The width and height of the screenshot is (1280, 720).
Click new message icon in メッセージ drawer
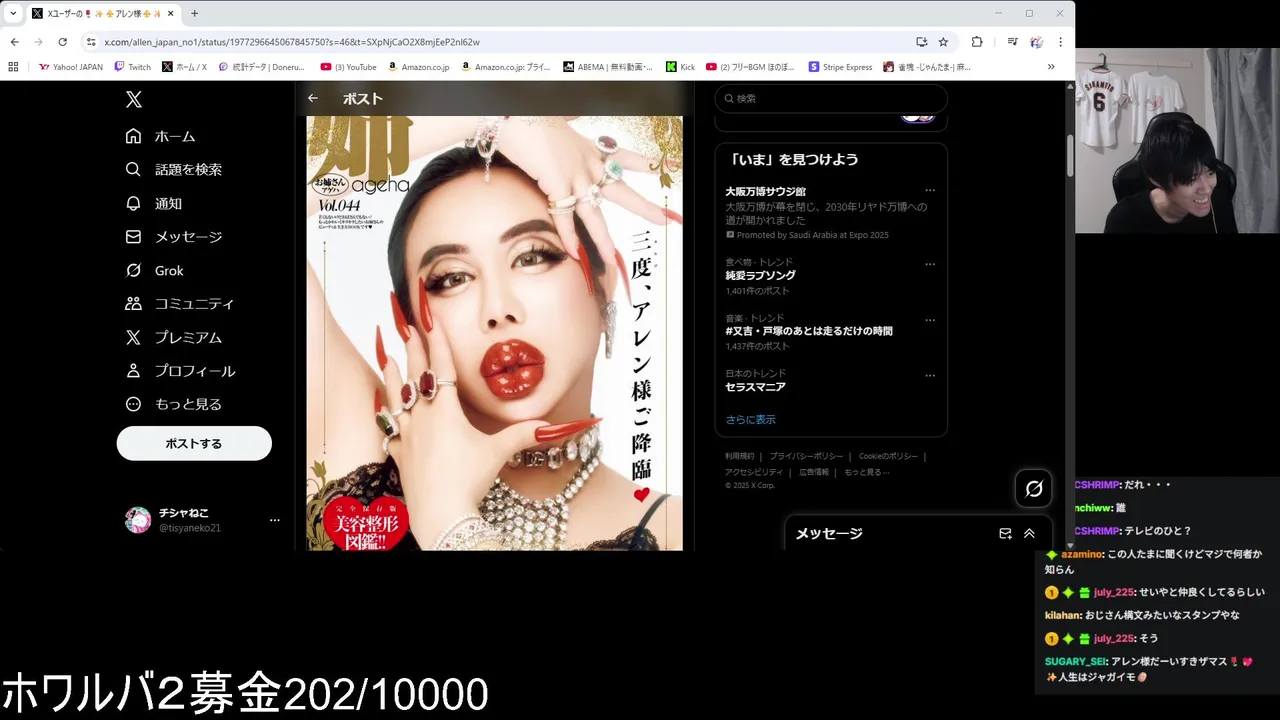coord(1005,534)
